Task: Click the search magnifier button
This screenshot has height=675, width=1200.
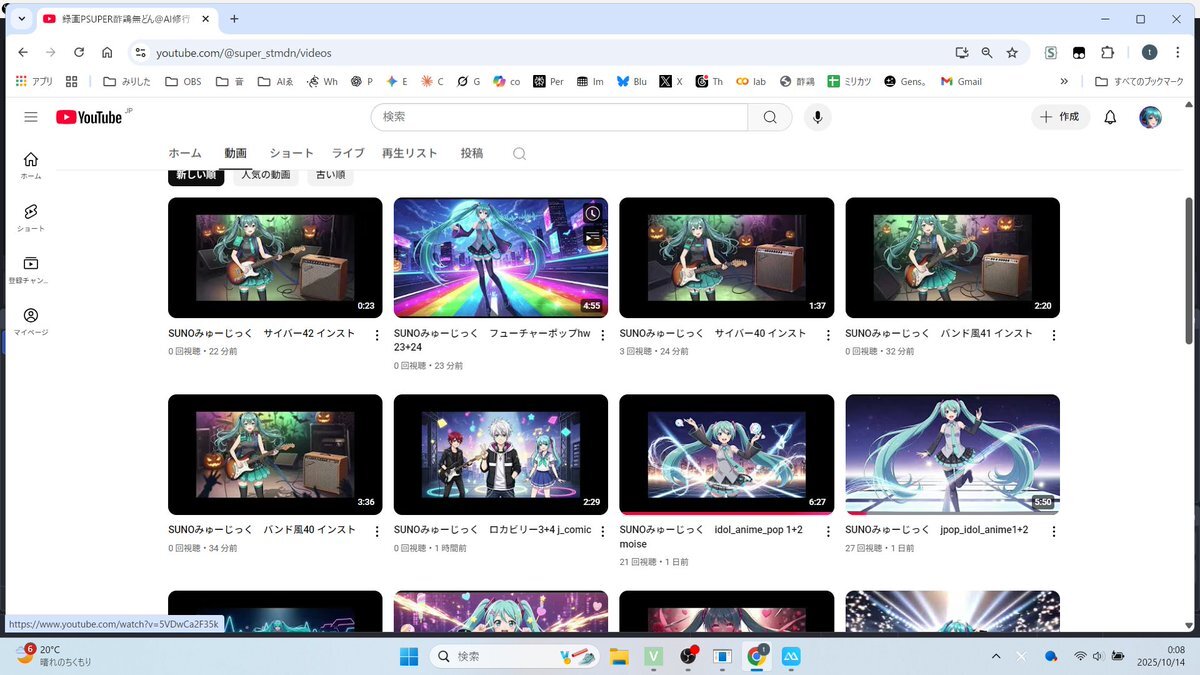Action: coord(770,117)
